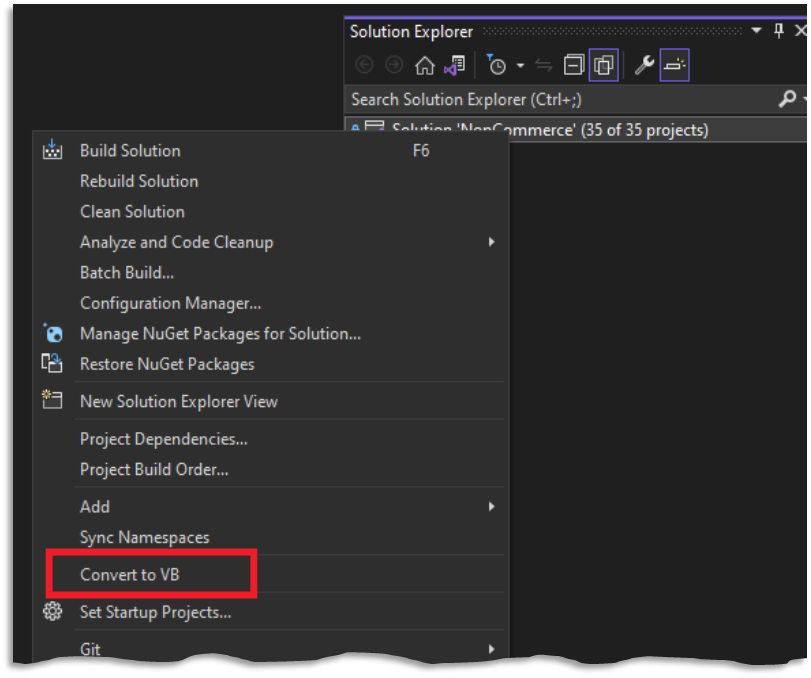Click Restore NuGet Packages

tap(168, 363)
